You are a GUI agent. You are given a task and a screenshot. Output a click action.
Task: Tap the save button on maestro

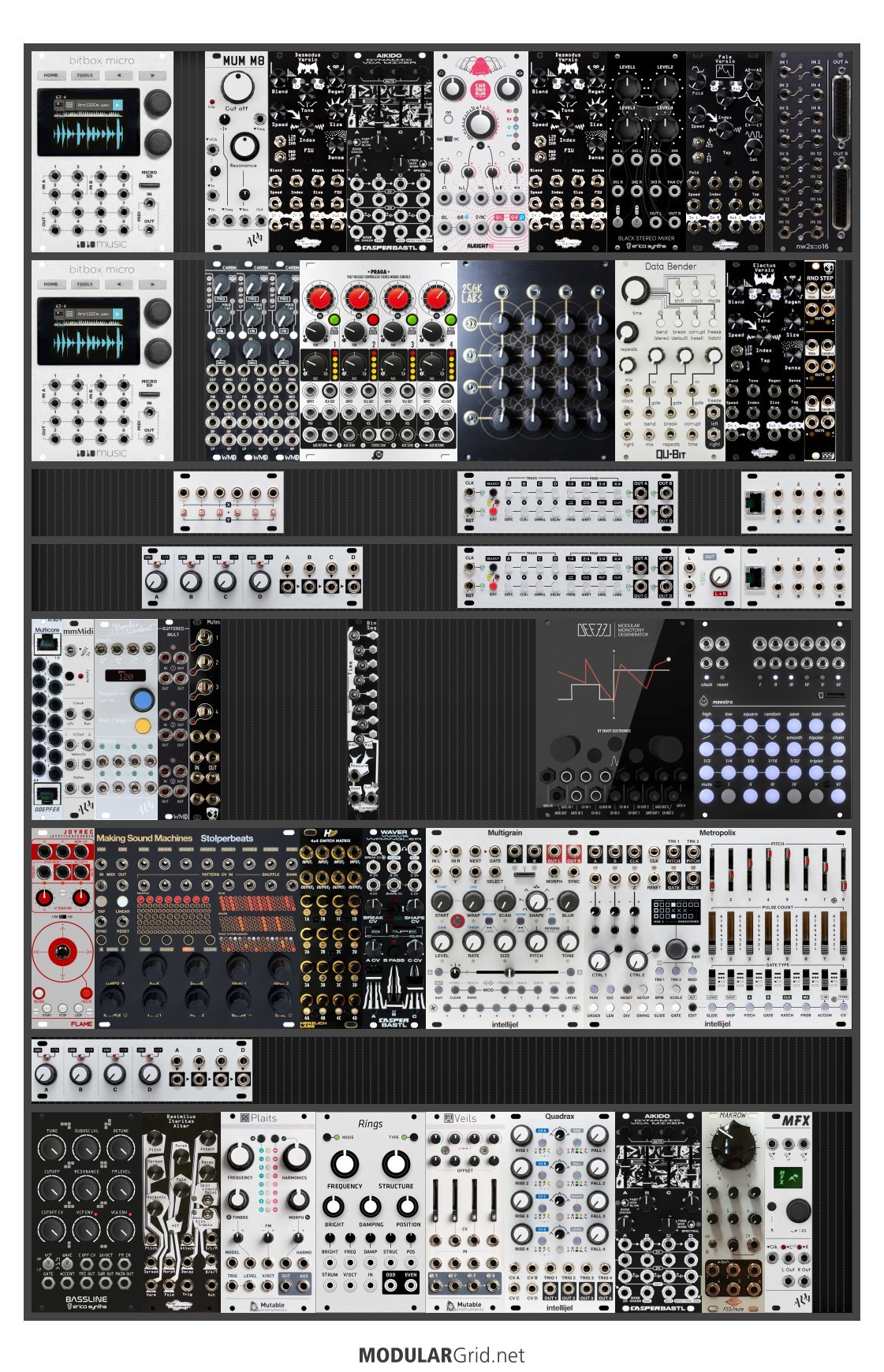click(x=794, y=725)
